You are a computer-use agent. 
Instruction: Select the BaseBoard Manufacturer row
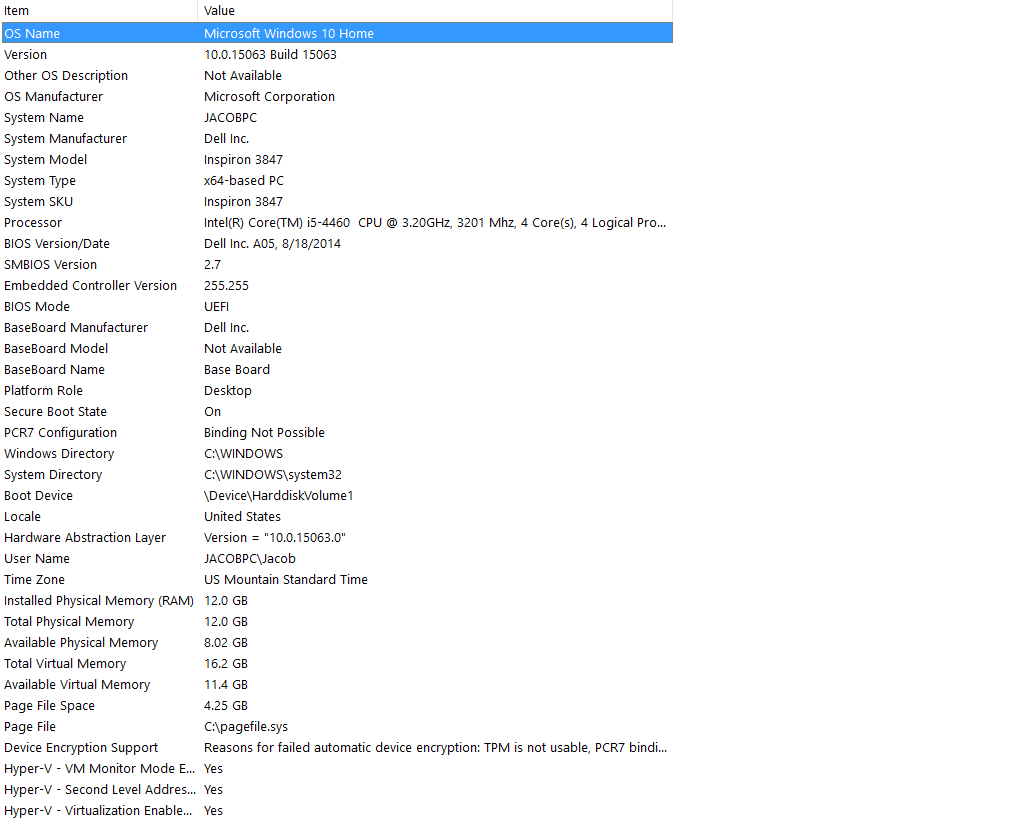[x=337, y=328]
